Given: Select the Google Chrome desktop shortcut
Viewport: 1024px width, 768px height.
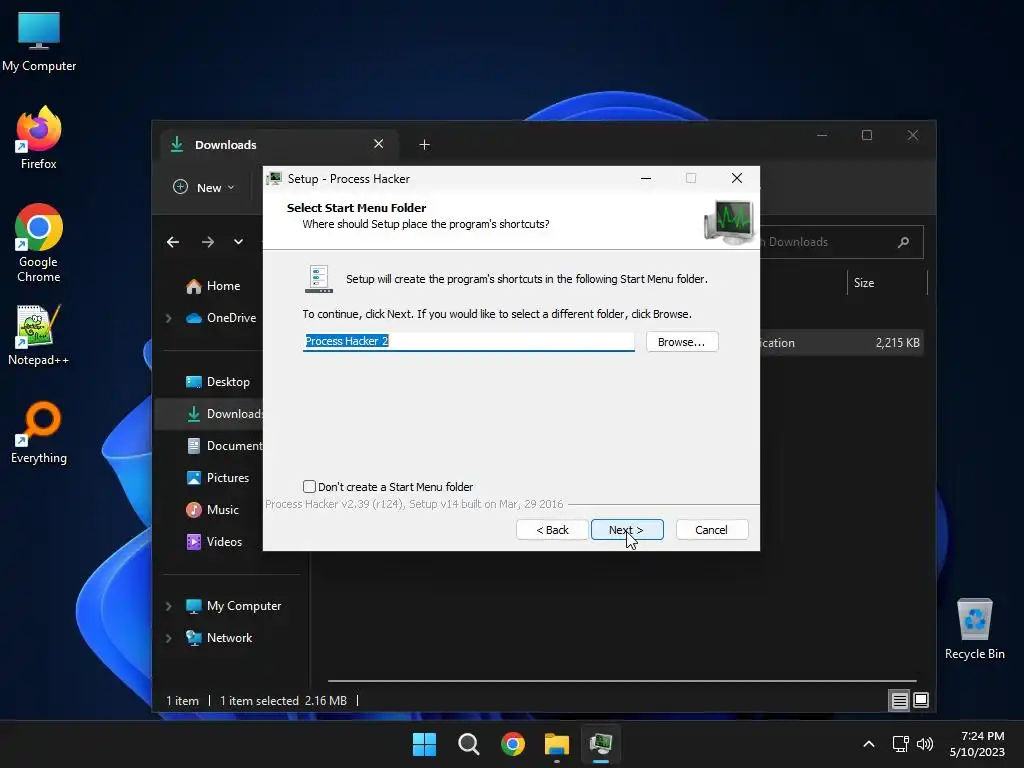Looking at the screenshot, I should [x=39, y=242].
